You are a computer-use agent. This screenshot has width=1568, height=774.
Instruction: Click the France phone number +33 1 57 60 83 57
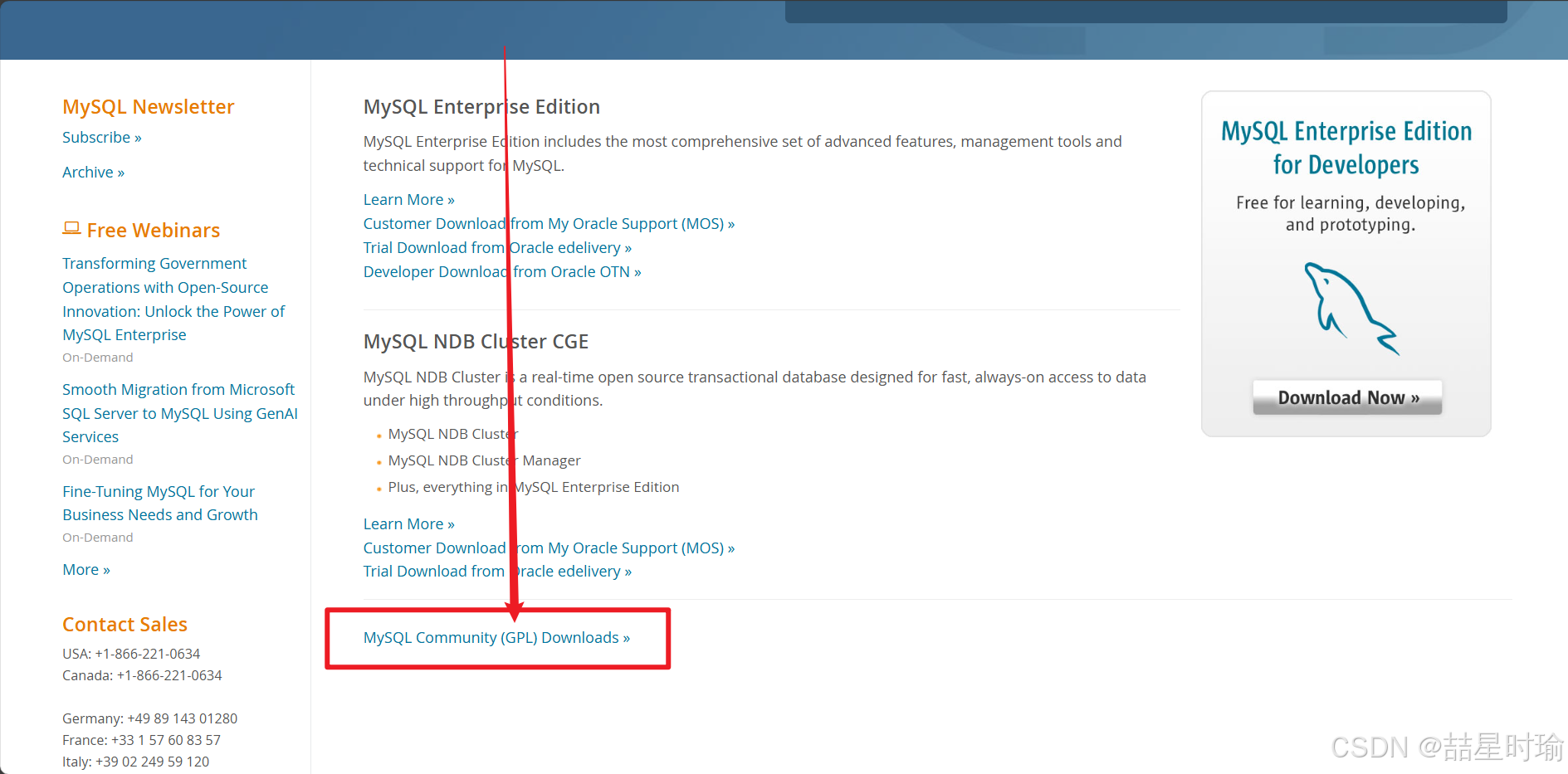166,741
